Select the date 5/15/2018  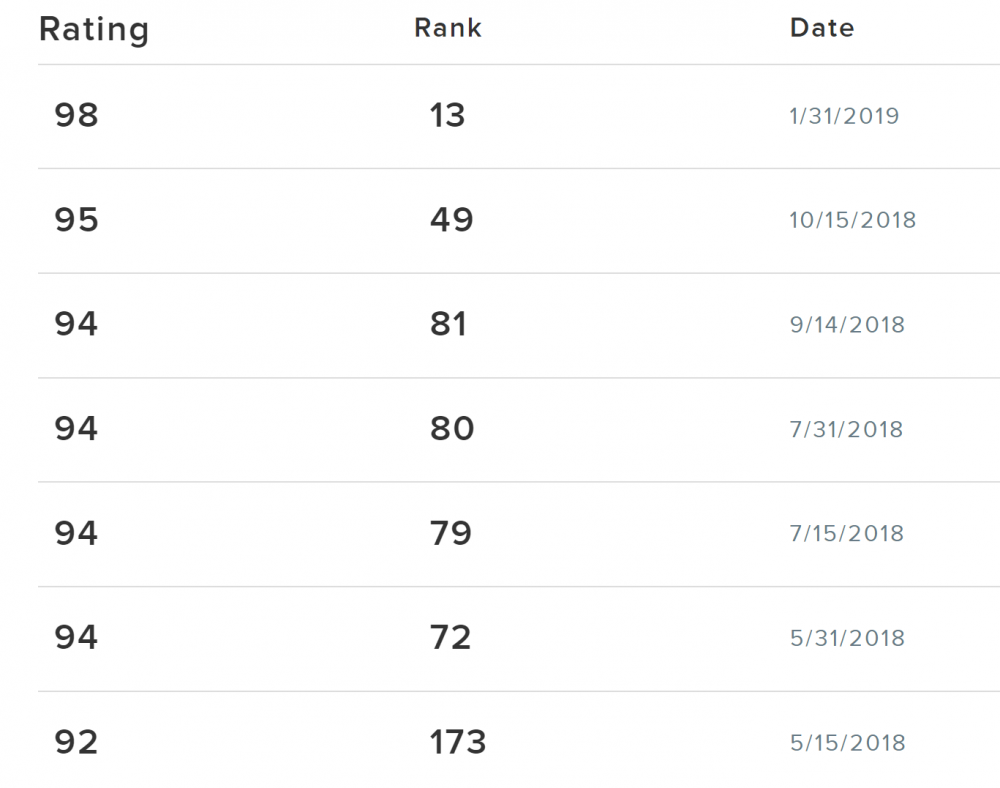(x=847, y=743)
